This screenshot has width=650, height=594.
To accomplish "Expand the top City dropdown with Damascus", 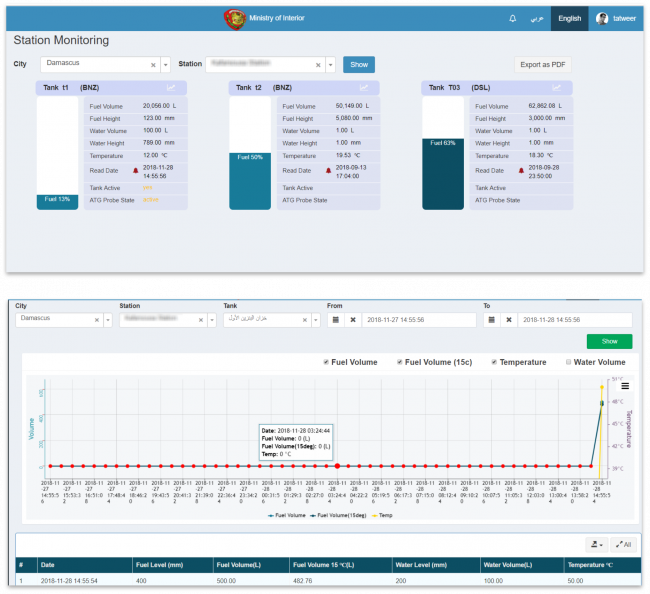I will click(x=165, y=64).
